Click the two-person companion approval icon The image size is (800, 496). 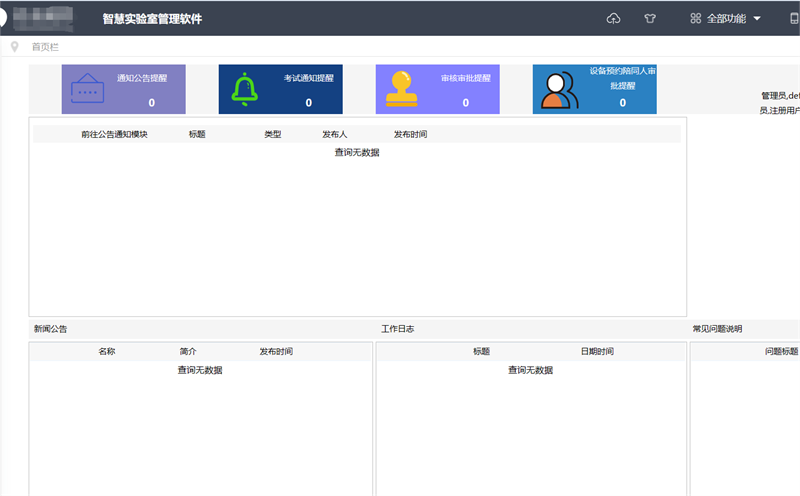pyautogui.click(x=559, y=90)
